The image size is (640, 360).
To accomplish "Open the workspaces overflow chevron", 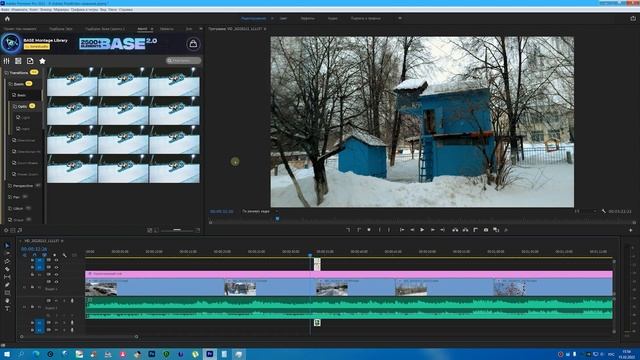I will pyautogui.click(x=400, y=18).
